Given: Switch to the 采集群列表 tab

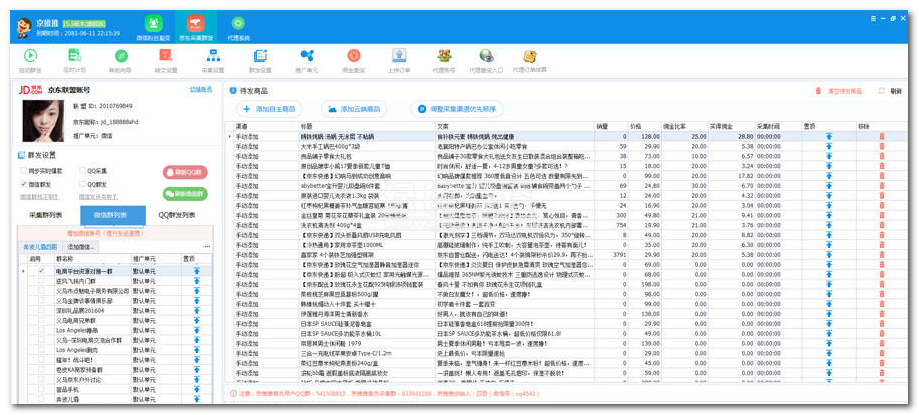Looking at the screenshot, I should (46, 215).
